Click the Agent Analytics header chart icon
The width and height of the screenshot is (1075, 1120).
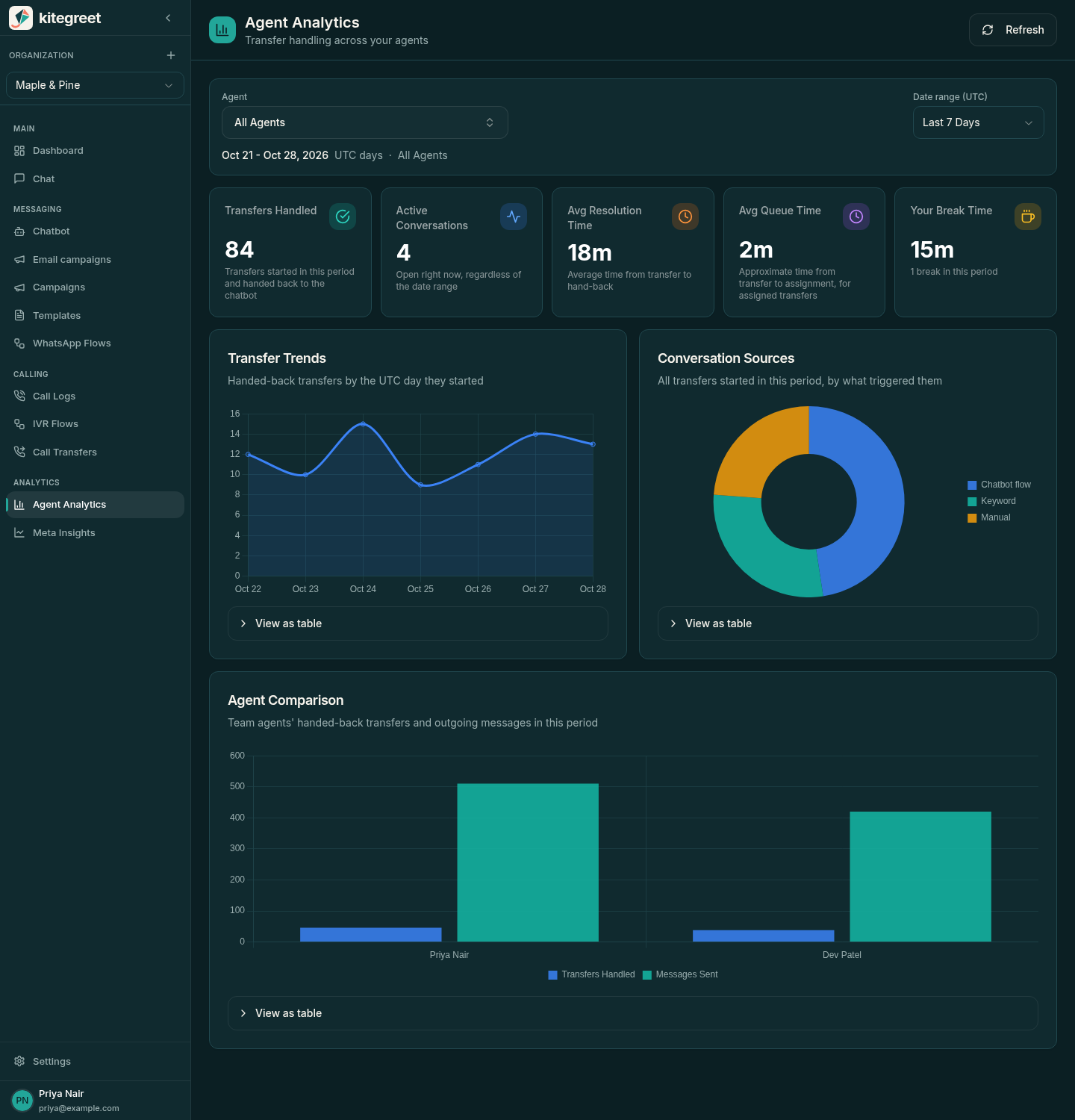tap(222, 30)
